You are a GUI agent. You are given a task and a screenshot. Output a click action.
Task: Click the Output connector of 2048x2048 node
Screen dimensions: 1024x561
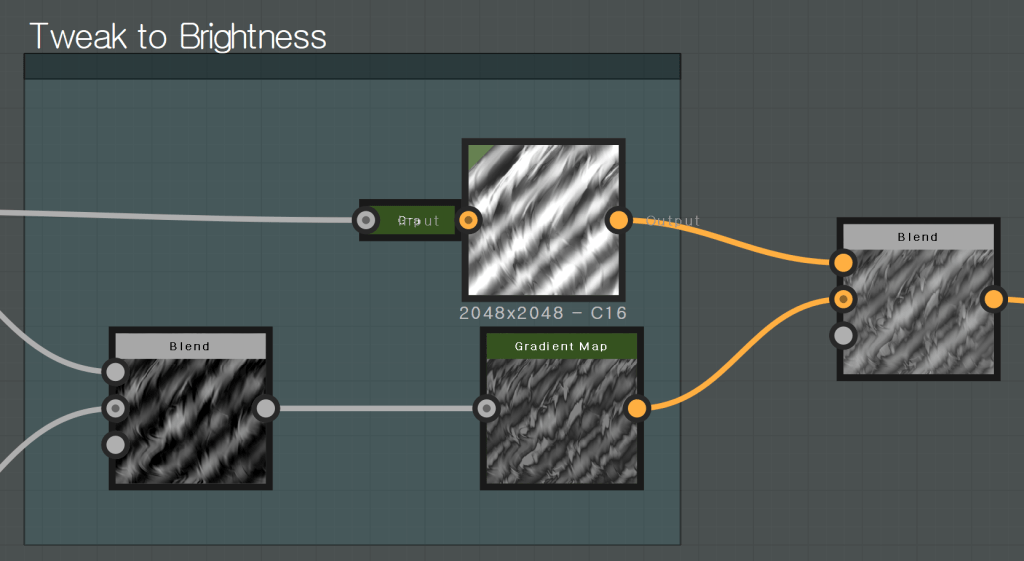coord(618,220)
